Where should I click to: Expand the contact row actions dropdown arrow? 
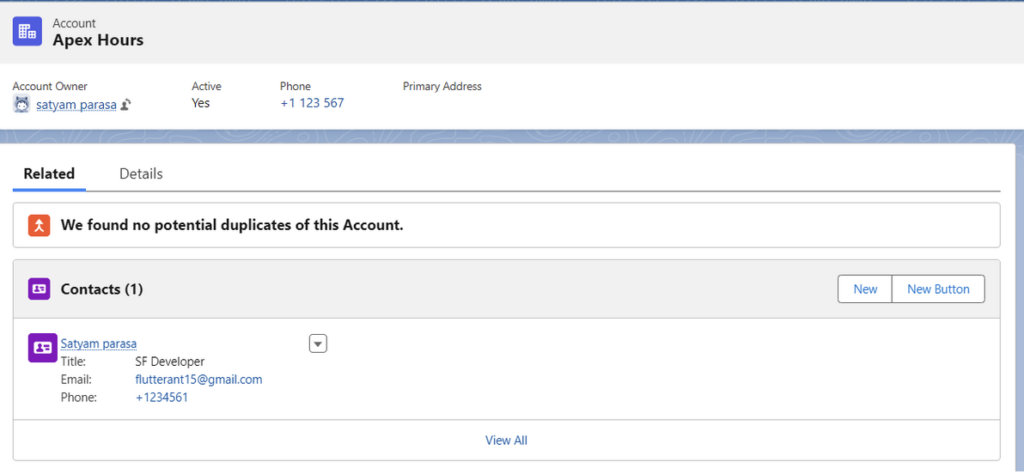point(318,343)
